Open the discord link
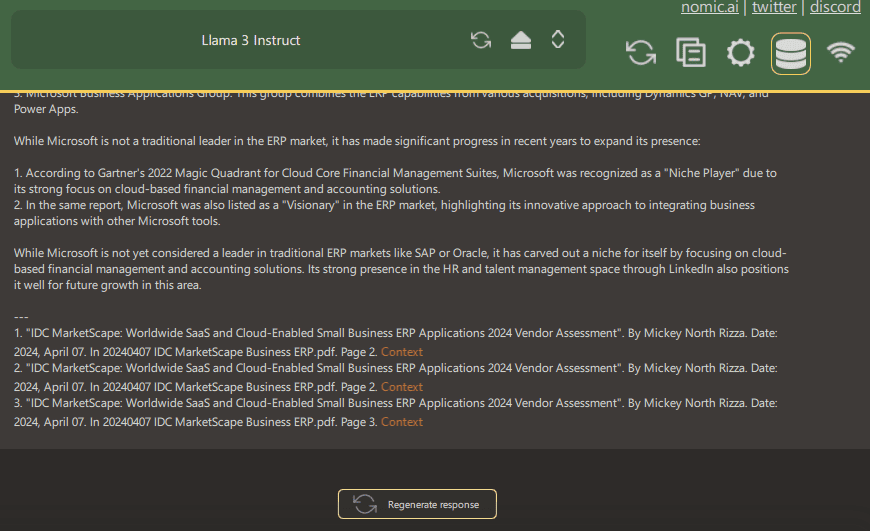Image resolution: width=870 pixels, height=531 pixels. [x=835, y=8]
